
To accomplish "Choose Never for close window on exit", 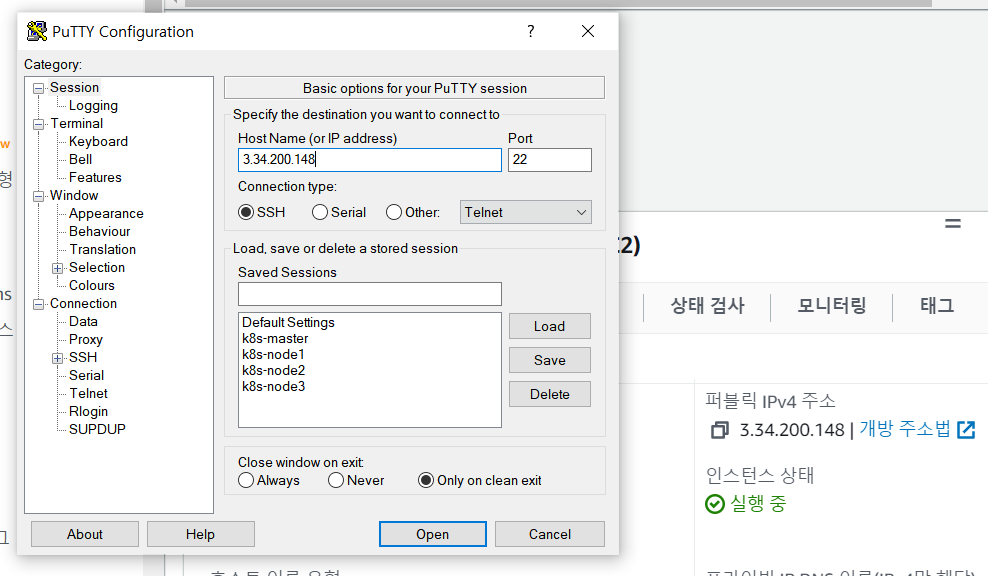I will click(336, 480).
